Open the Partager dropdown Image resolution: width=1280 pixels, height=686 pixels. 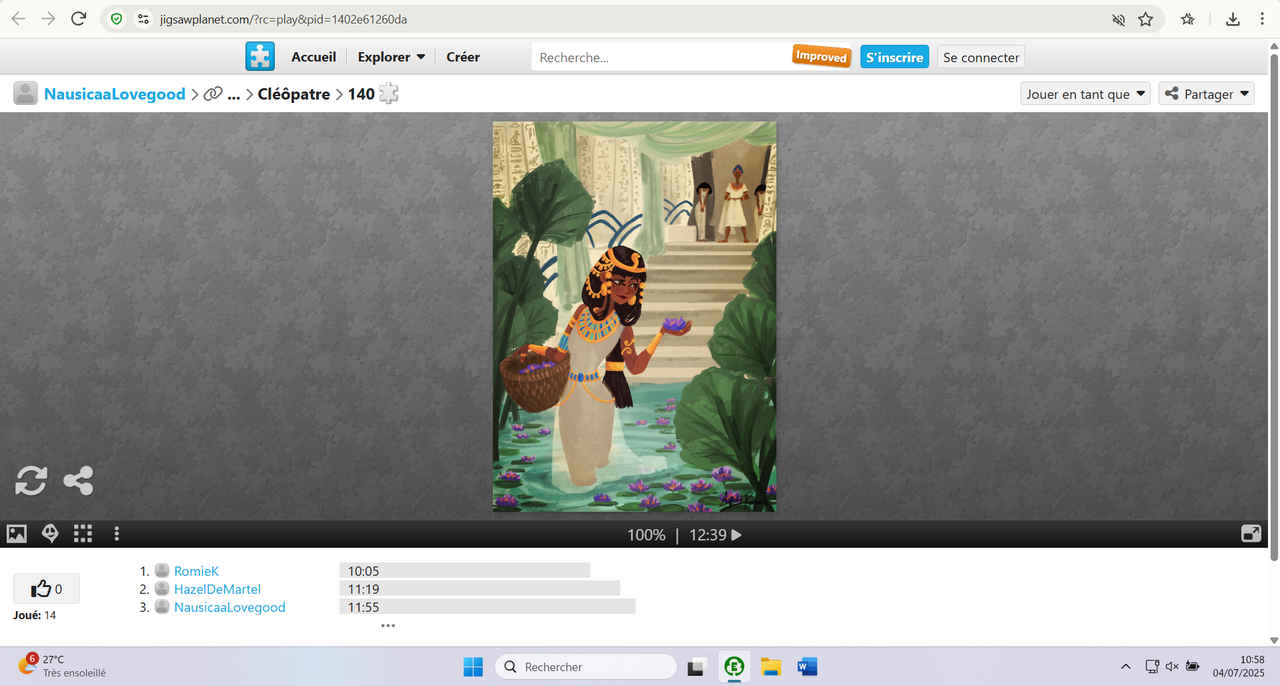1207,94
